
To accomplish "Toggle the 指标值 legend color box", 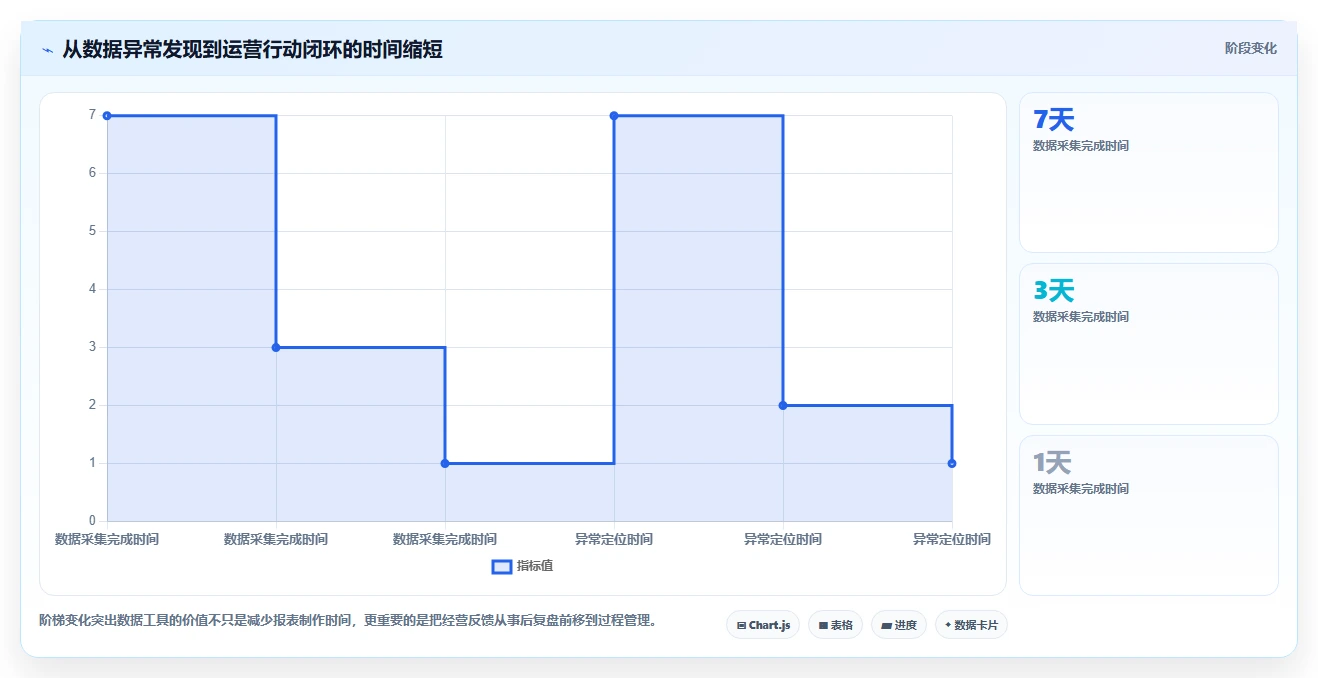I will (502, 567).
